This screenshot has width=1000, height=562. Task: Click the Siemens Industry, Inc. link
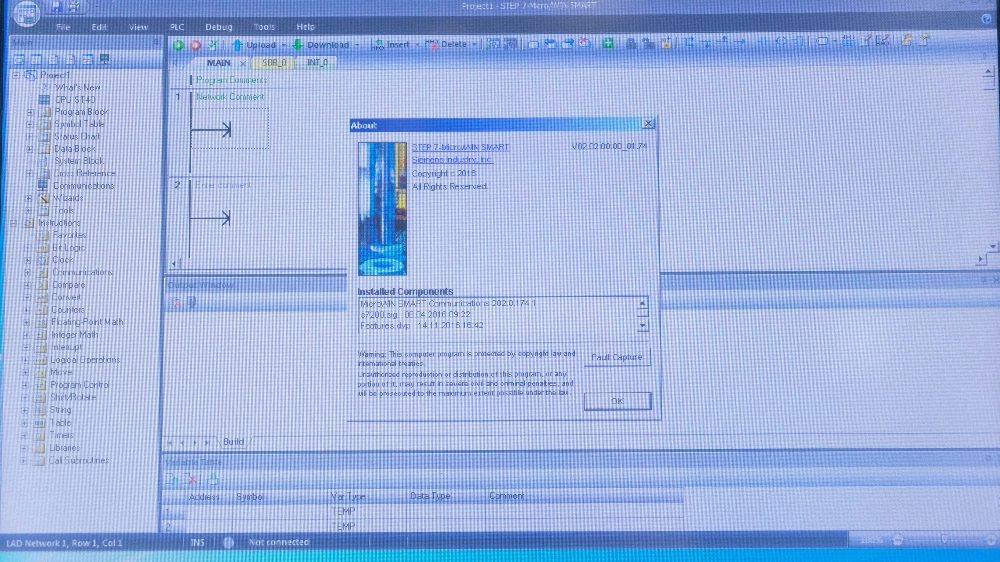click(x=452, y=159)
